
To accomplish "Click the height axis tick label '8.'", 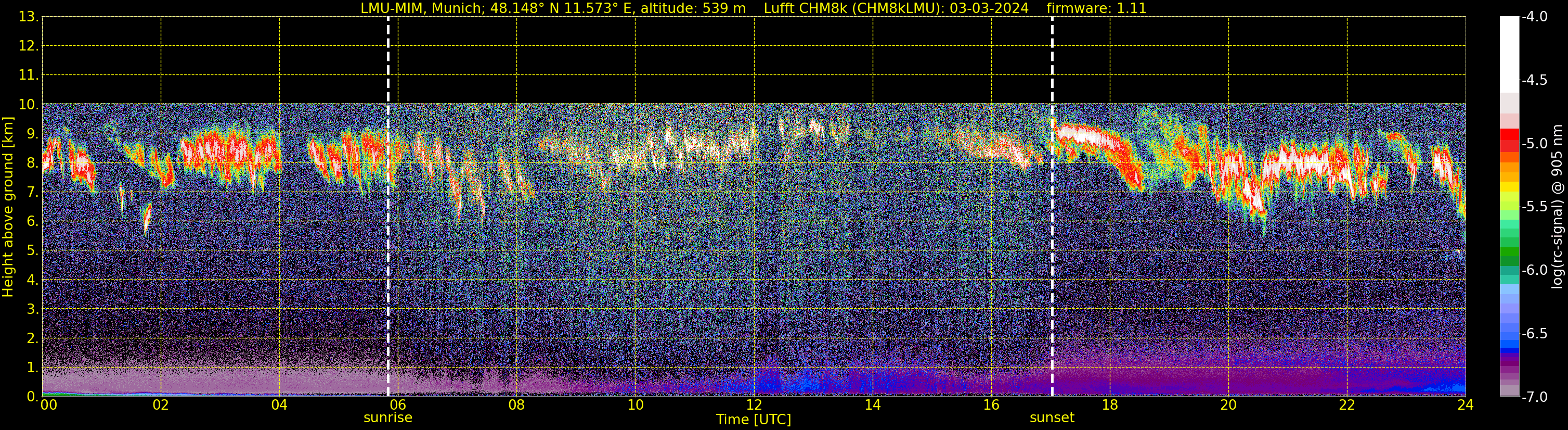I will coord(32,163).
